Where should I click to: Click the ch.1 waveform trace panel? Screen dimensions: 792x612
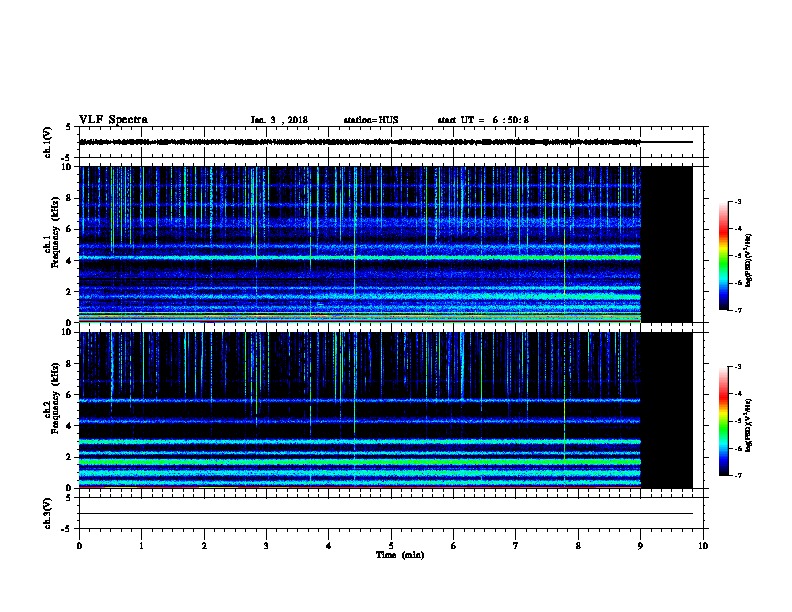pos(391,142)
